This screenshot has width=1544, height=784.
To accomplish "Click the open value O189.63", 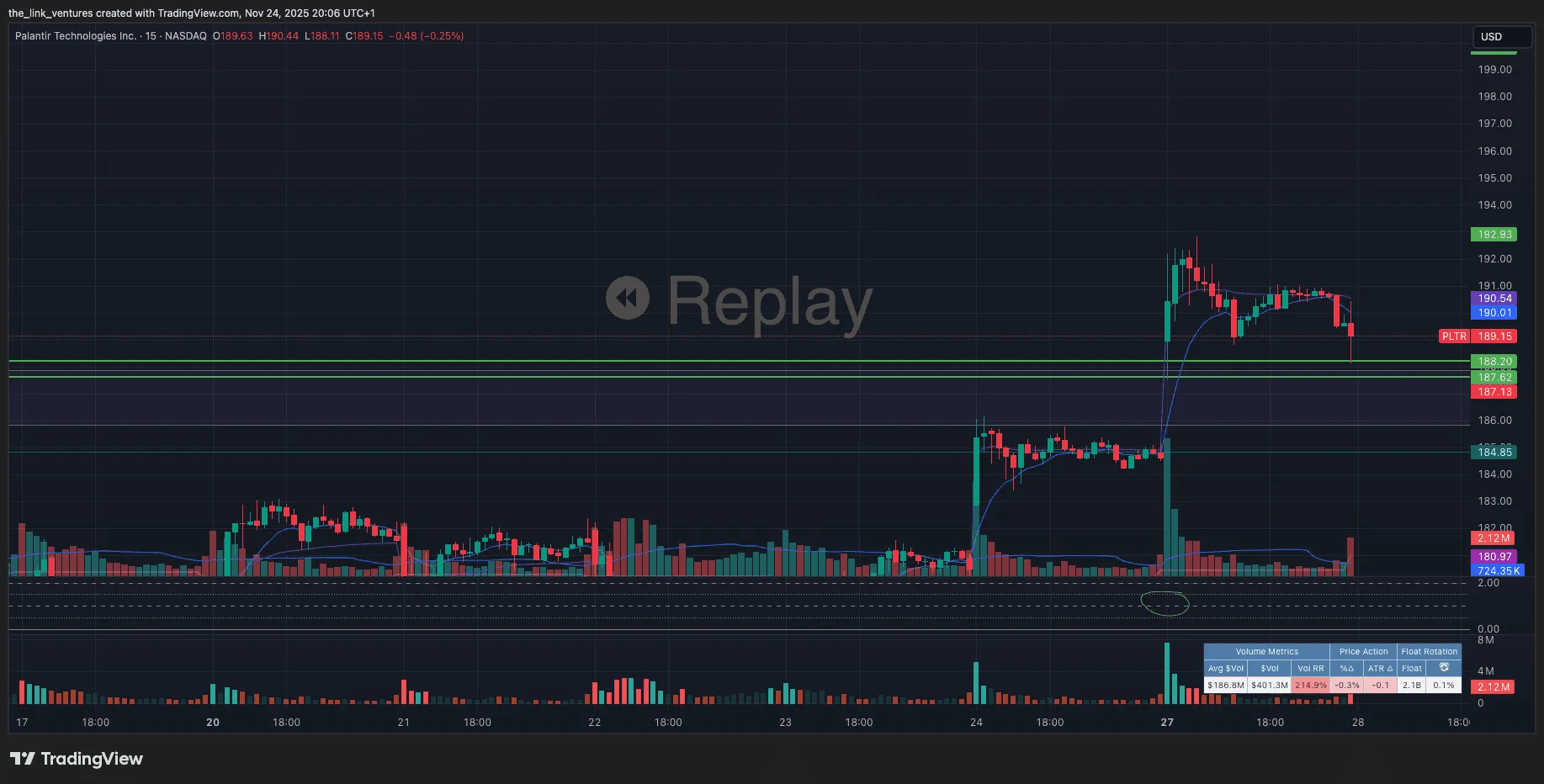I will click(232, 36).
